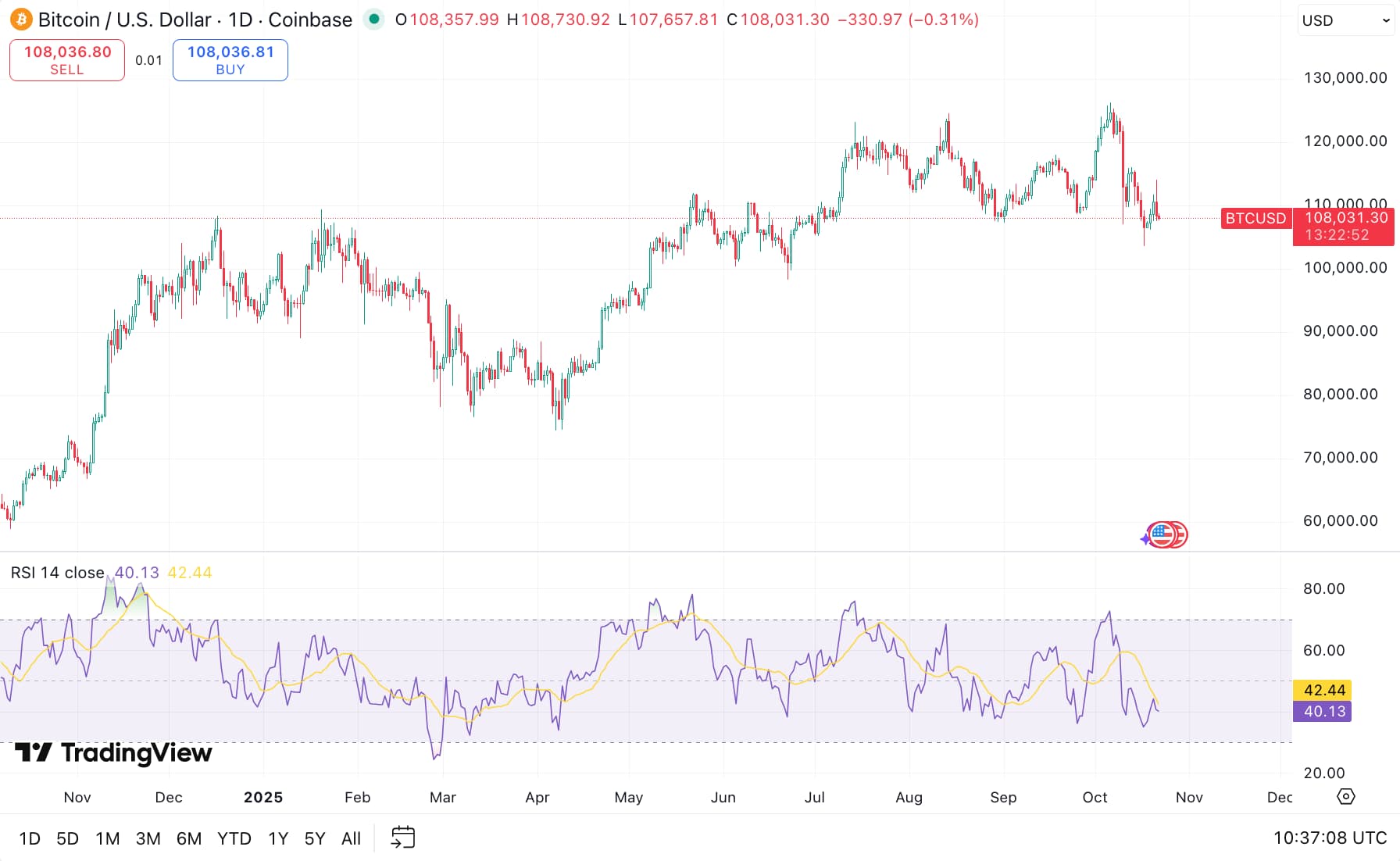Open the go-to-date calendar icon

coord(402,838)
